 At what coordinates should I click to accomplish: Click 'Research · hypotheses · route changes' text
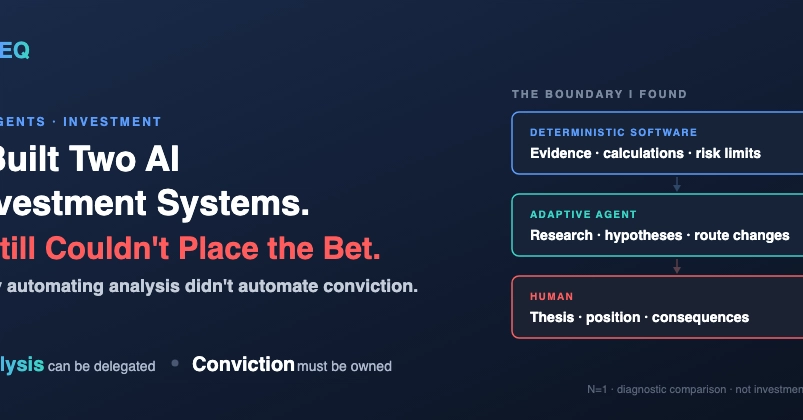(x=660, y=235)
